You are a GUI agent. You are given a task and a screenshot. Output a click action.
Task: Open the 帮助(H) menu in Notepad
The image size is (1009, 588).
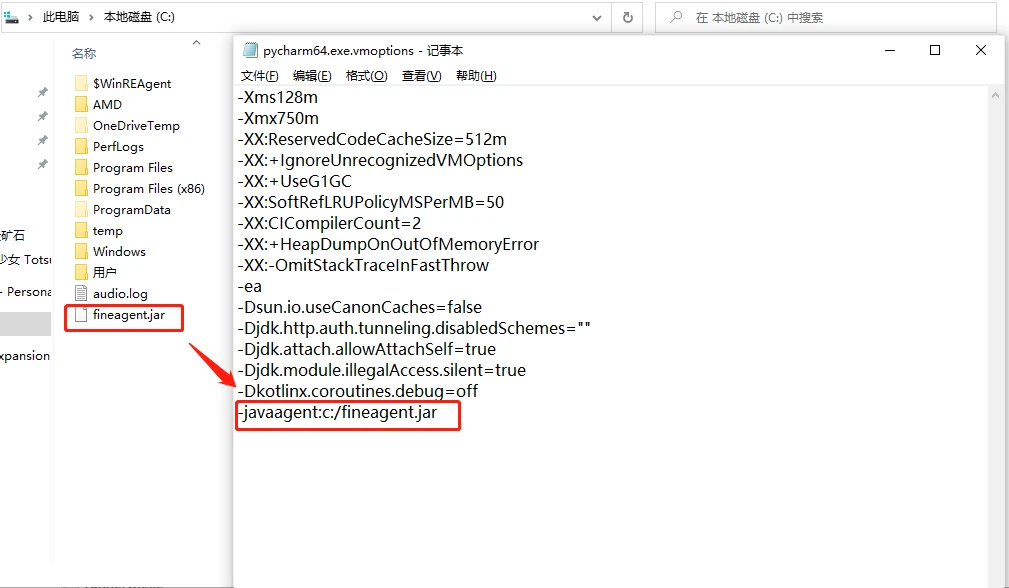click(476, 76)
